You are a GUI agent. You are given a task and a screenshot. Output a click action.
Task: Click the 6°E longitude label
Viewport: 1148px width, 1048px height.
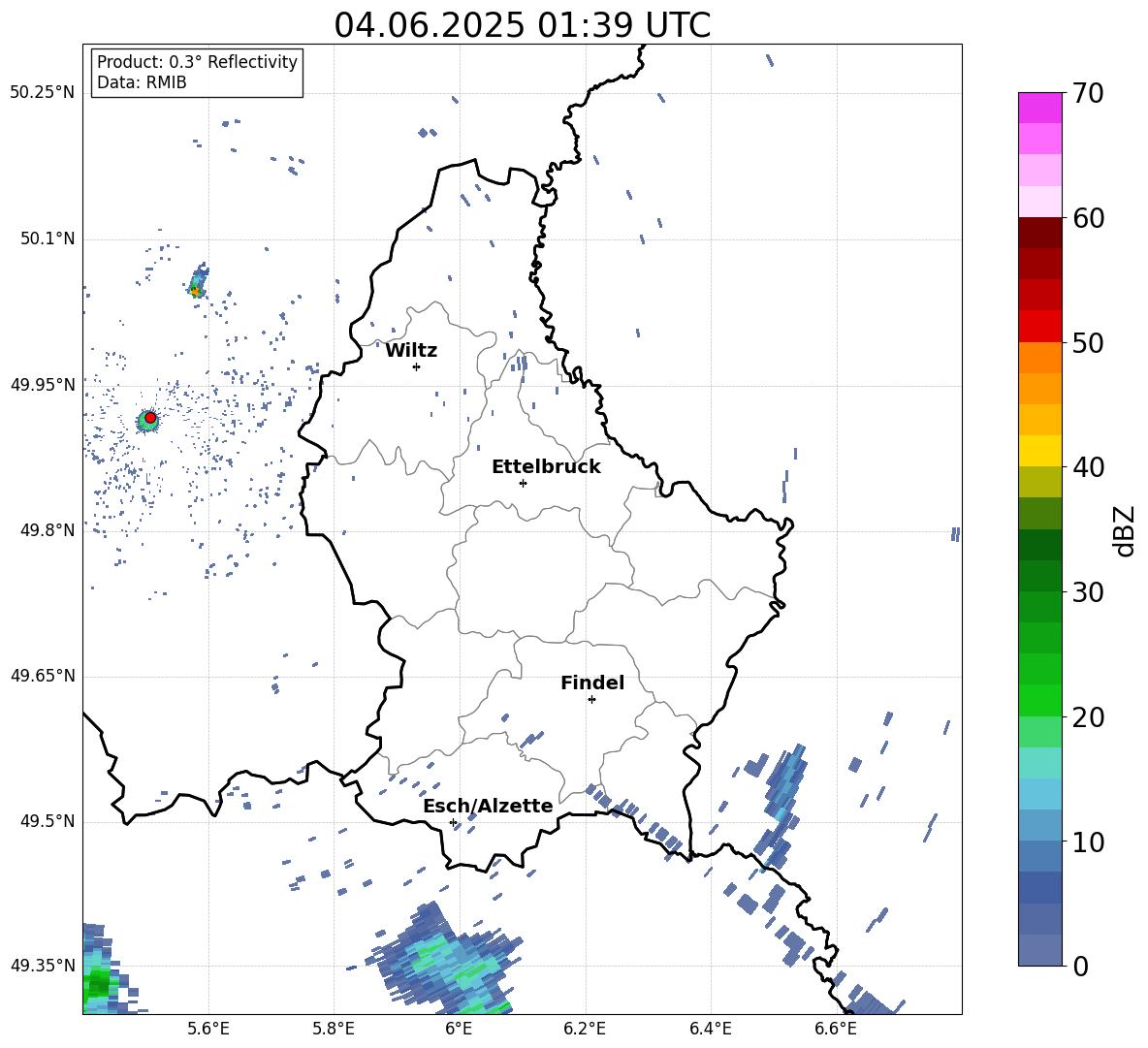459,1029
